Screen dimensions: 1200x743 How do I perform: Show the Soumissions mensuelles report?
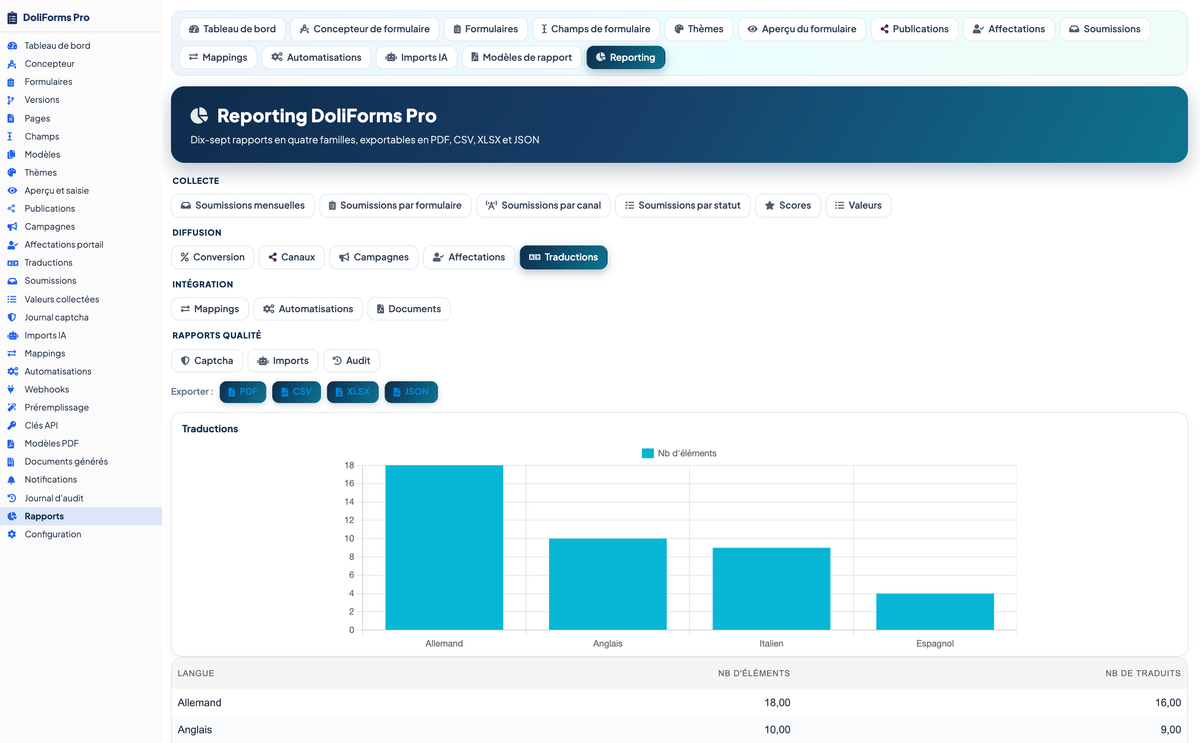(x=243, y=205)
